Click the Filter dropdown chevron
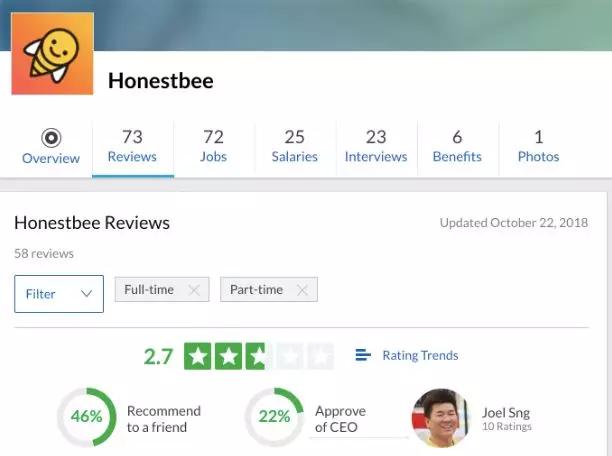The width and height of the screenshot is (612, 456). tap(86, 294)
